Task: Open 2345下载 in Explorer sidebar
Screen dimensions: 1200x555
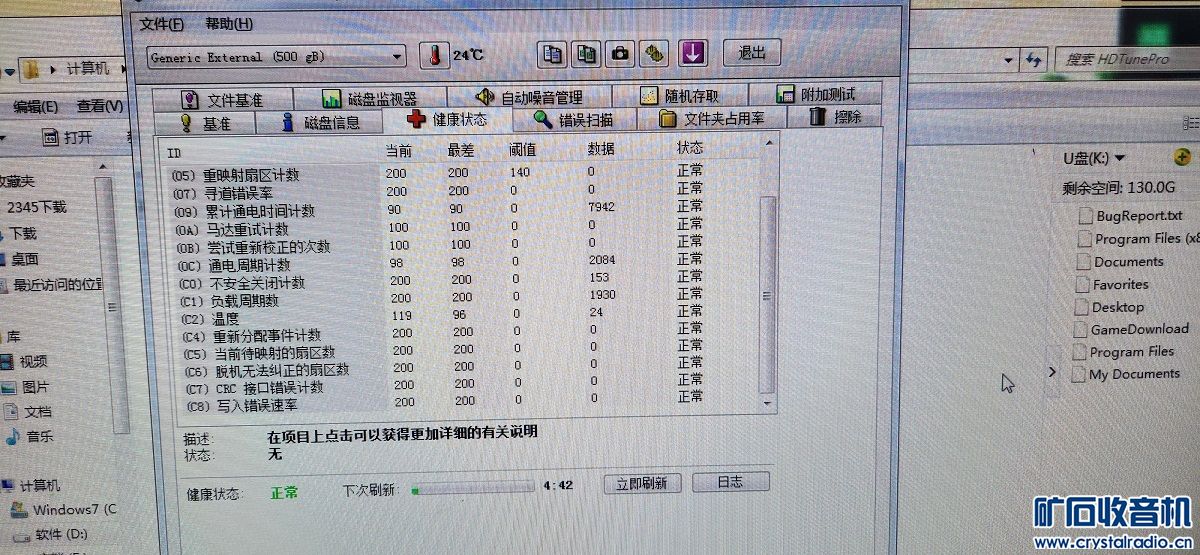Action: coord(36,207)
